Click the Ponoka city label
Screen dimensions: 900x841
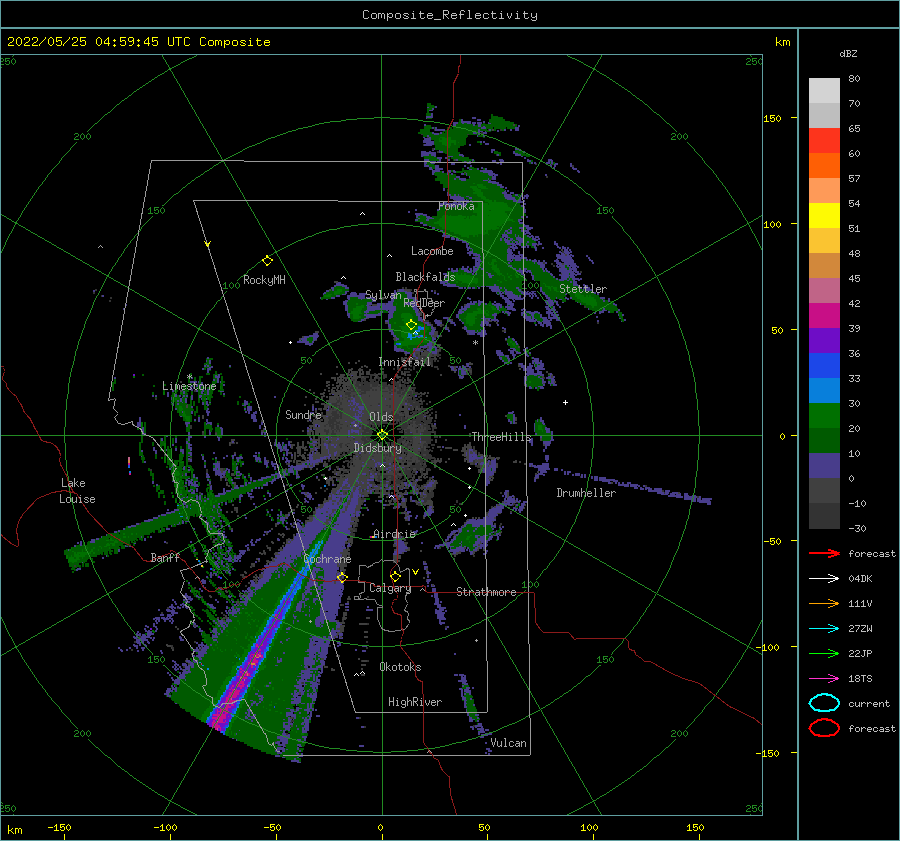(456, 206)
